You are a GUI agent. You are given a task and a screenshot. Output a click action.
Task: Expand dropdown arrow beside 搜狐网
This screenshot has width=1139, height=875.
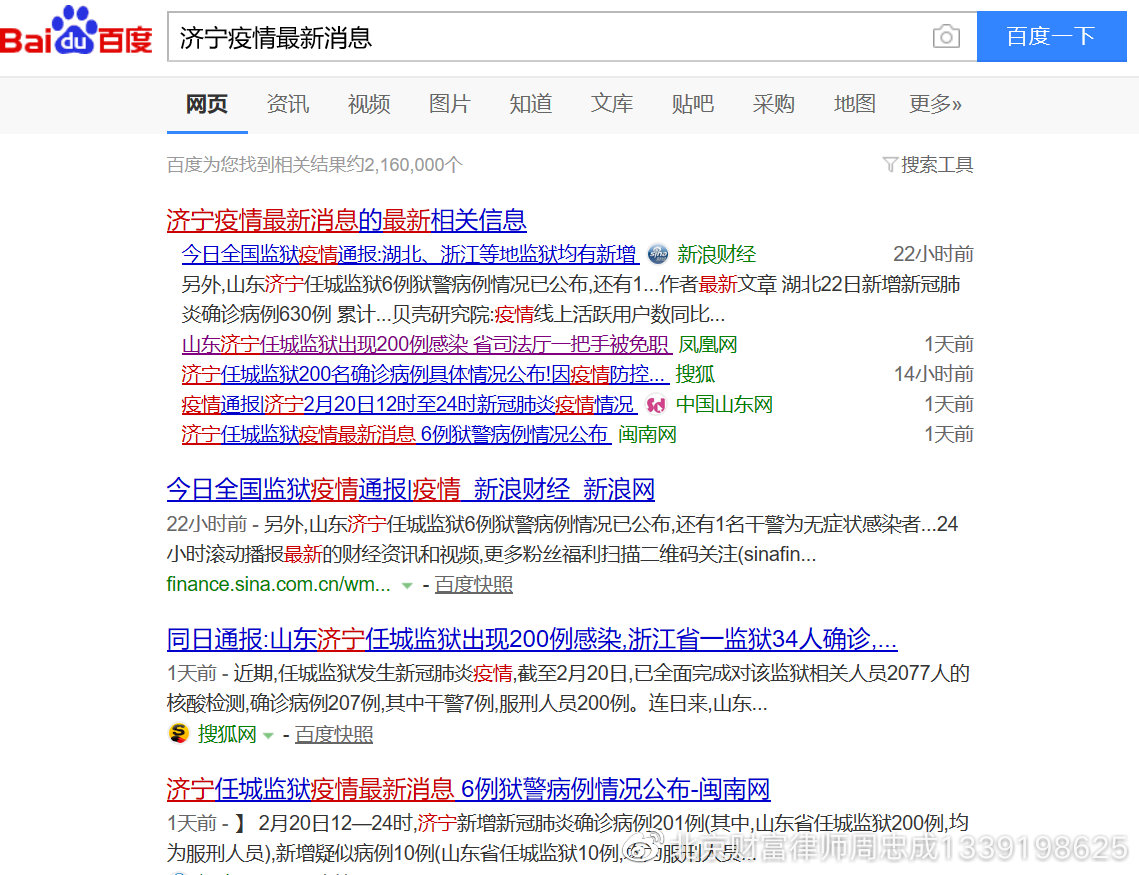click(x=268, y=735)
